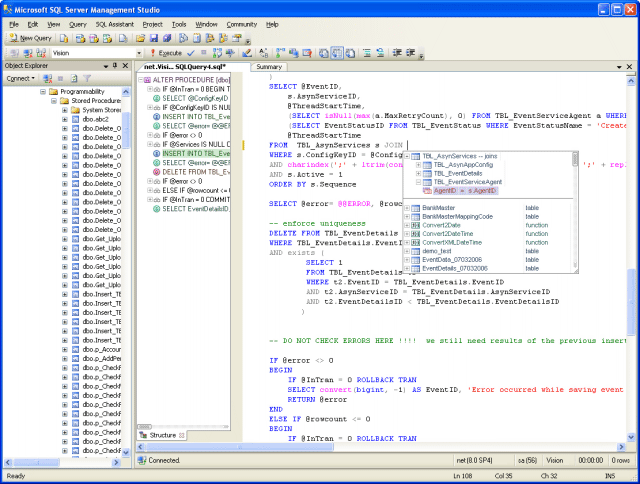This screenshot has width=640, height=484.
Task: Collapse the Programmability folder node
Action: click(x=43, y=91)
